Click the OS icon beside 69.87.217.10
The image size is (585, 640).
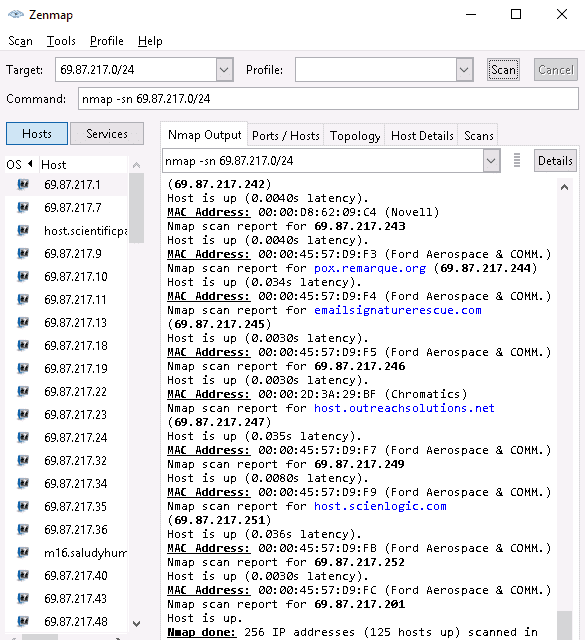click(23, 277)
